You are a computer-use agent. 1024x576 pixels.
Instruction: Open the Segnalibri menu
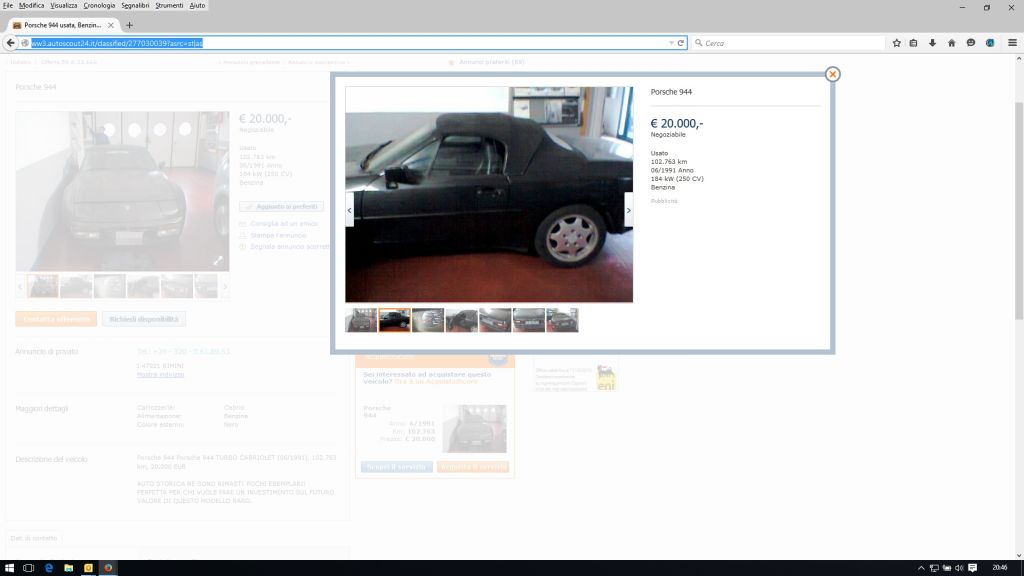[135, 5]
